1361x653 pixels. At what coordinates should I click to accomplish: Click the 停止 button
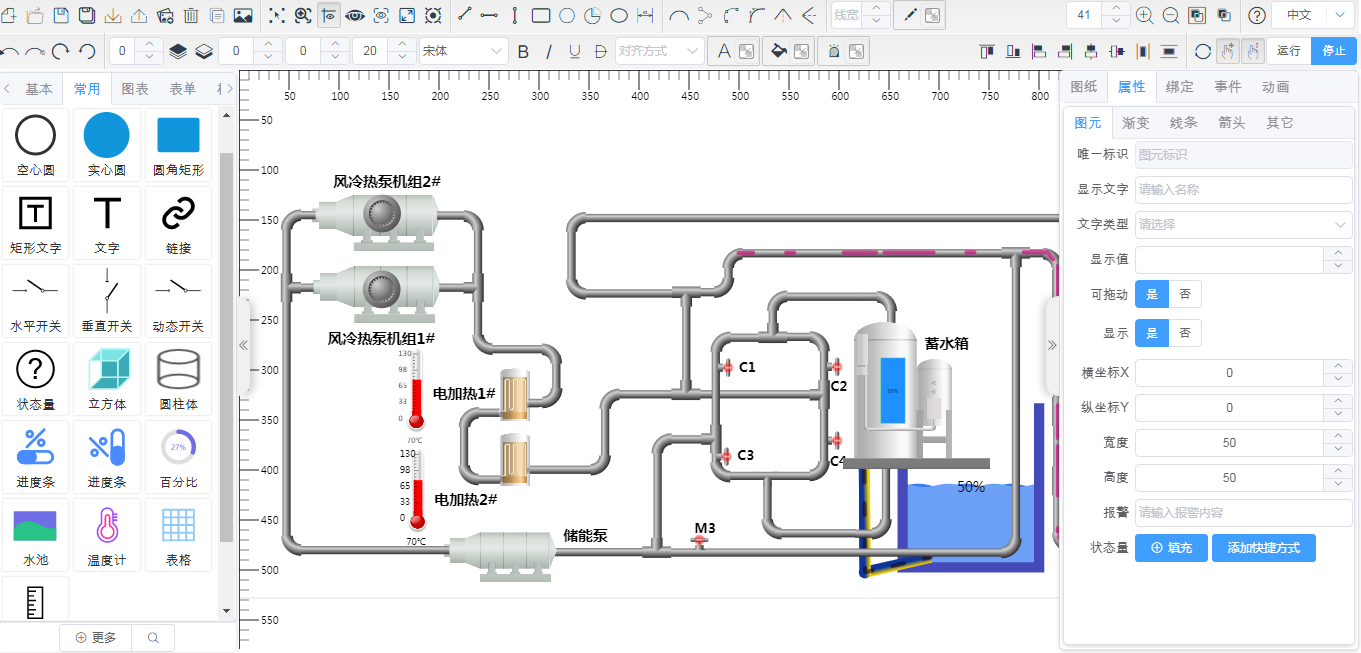(1334, 51)
